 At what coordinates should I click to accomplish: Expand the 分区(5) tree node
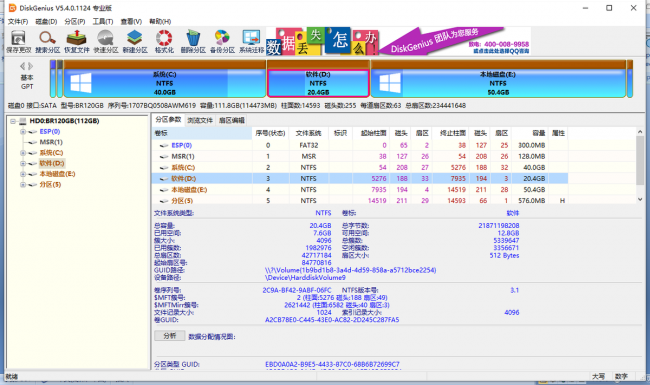coord(23,185)
